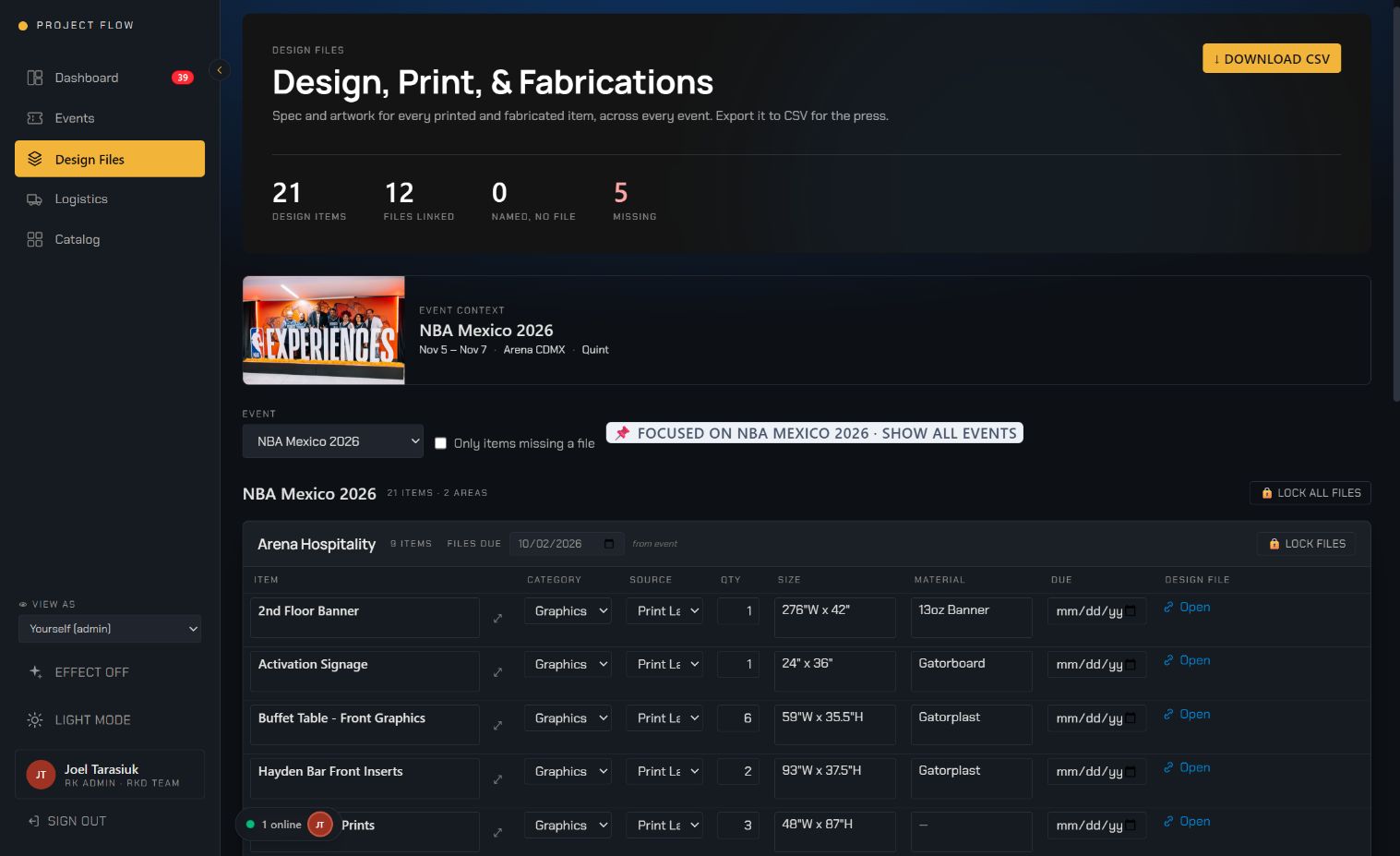Image resolution: width=1400 pixels, height=856 pixels.
Task: Click the size field for 2nd Floor Banner
Action: coord(835,618)
